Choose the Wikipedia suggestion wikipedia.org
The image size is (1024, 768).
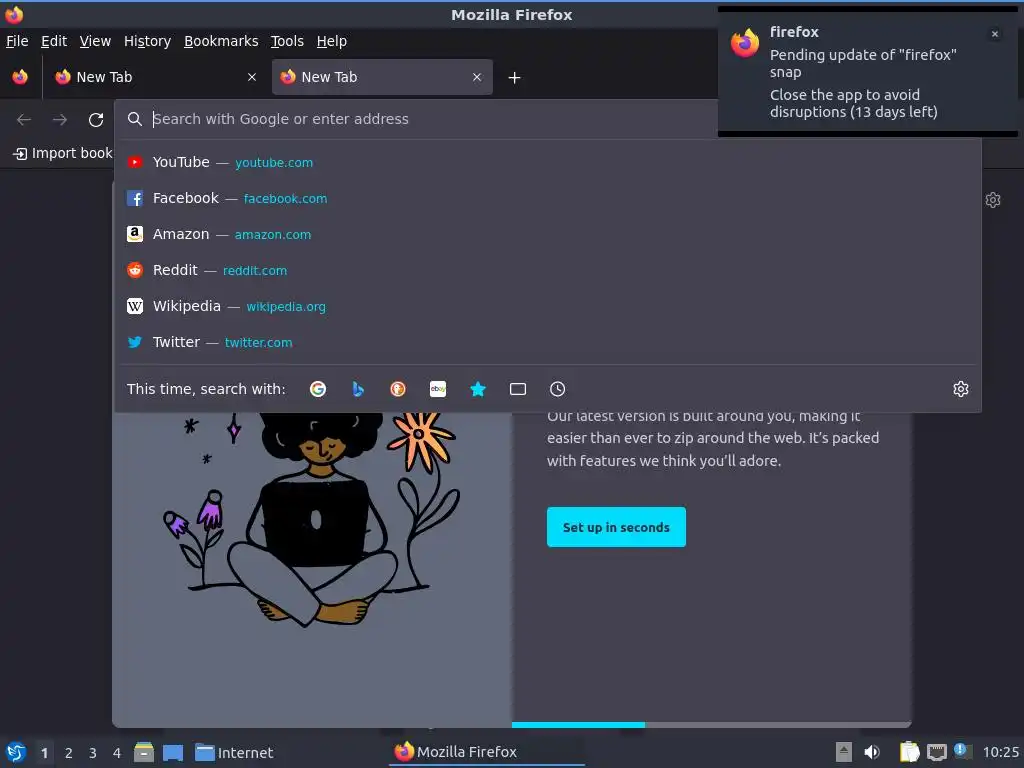(547, 306)
